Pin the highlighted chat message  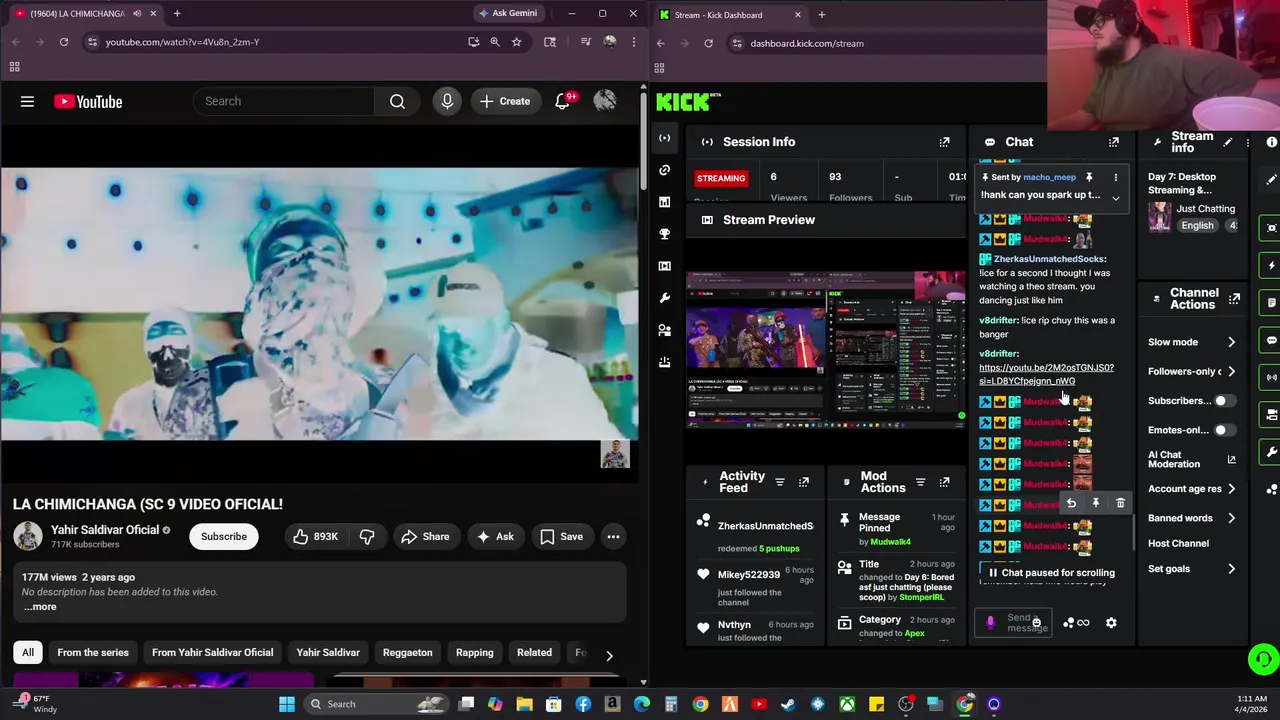tap(1096, 503)
